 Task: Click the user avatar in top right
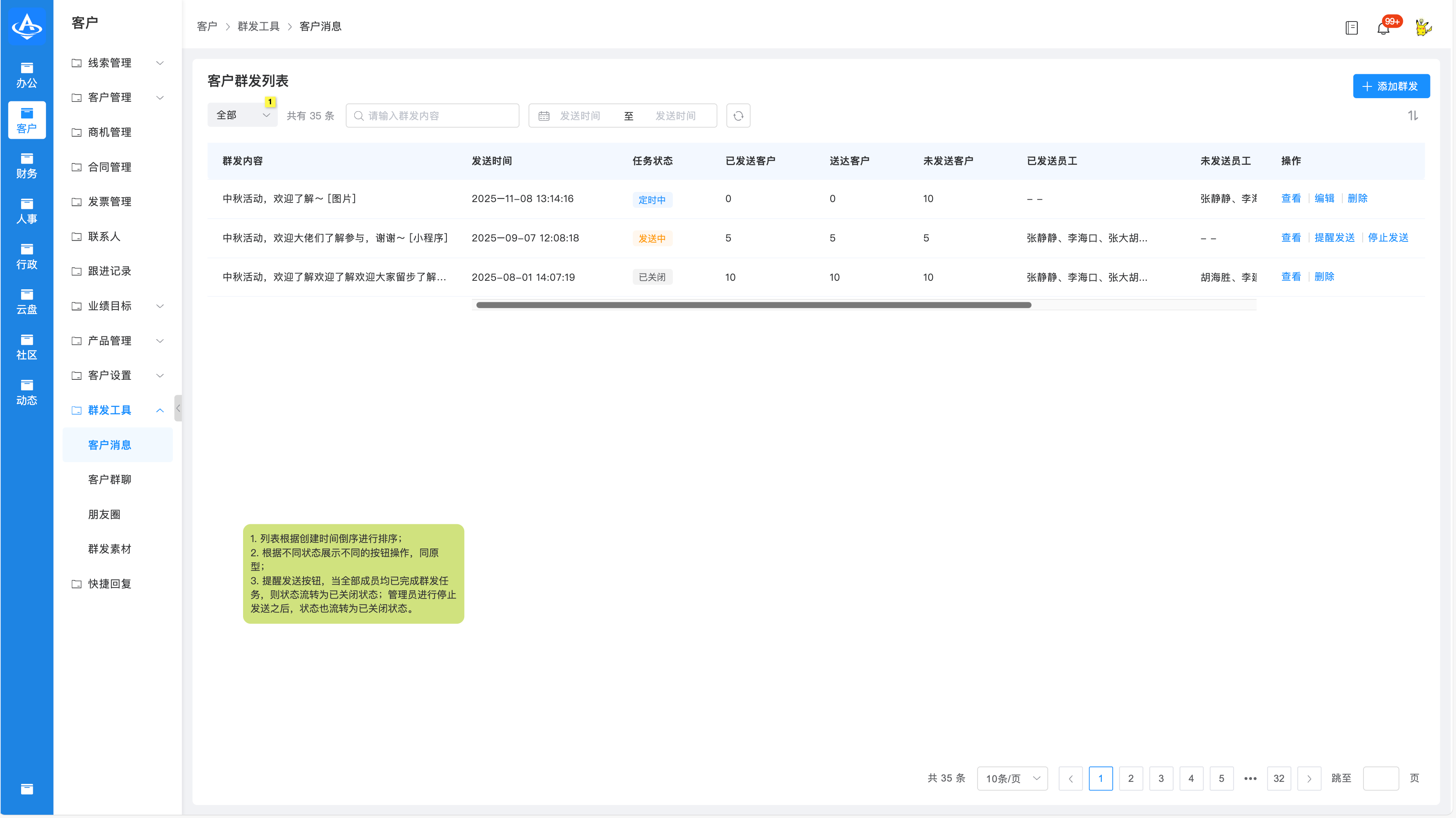point(1423,27)
